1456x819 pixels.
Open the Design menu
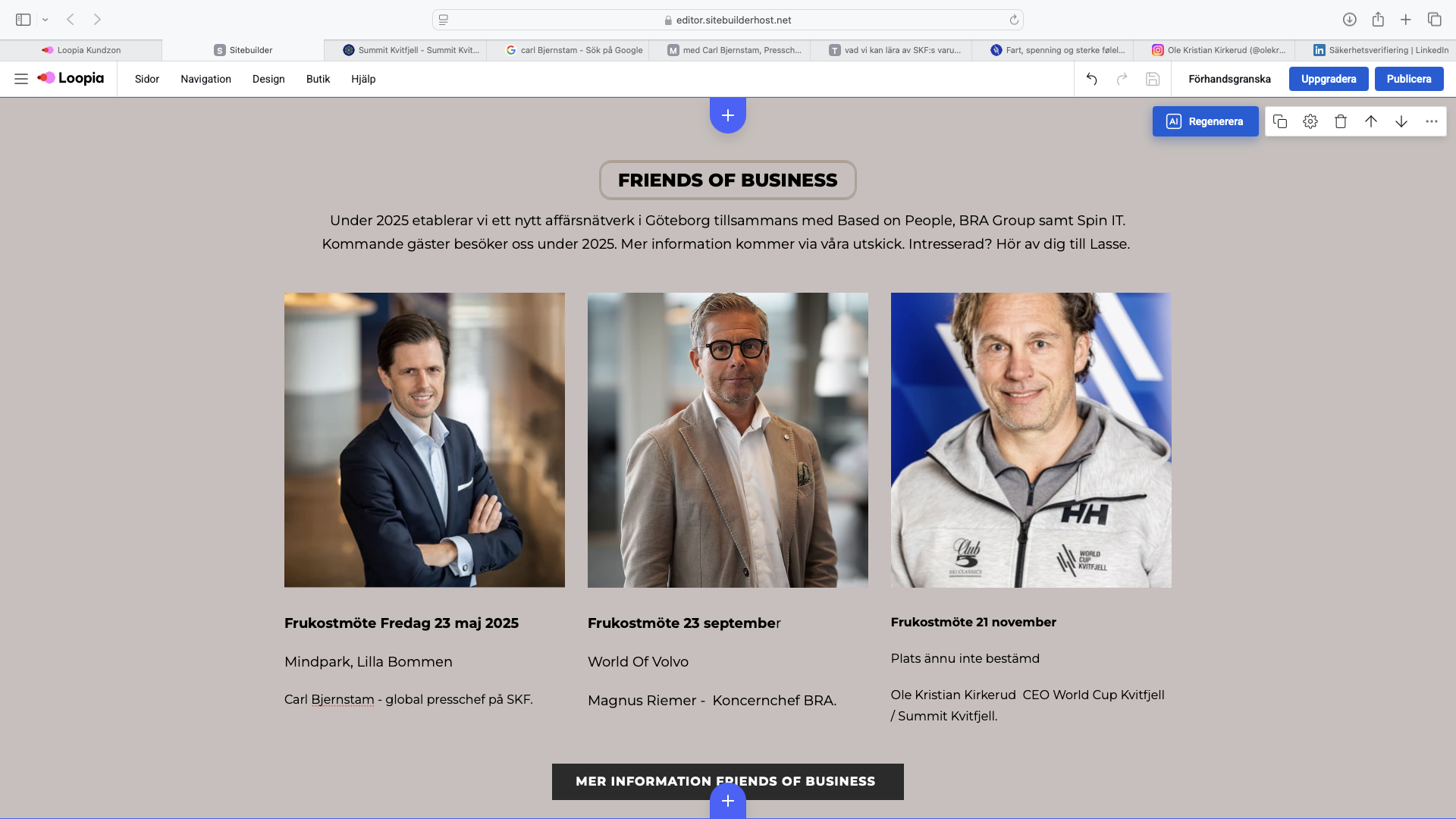[x=268, y=79]
